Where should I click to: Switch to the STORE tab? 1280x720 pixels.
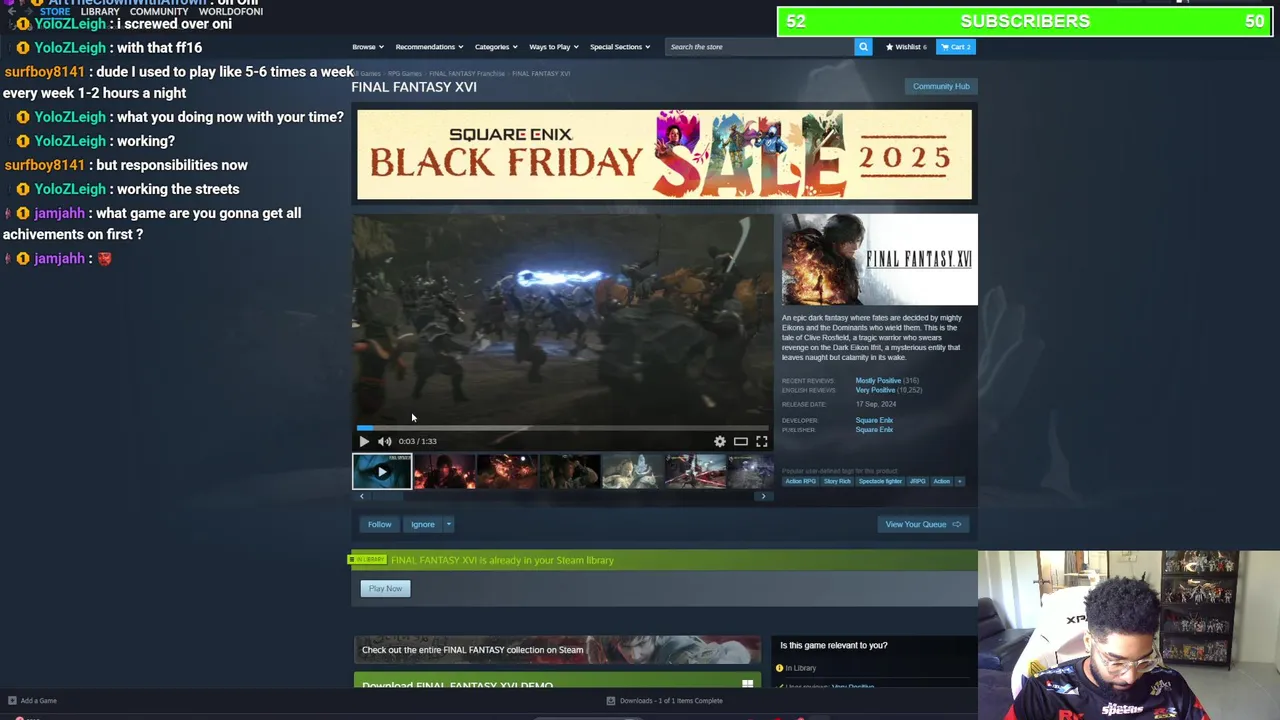(55, 12)
